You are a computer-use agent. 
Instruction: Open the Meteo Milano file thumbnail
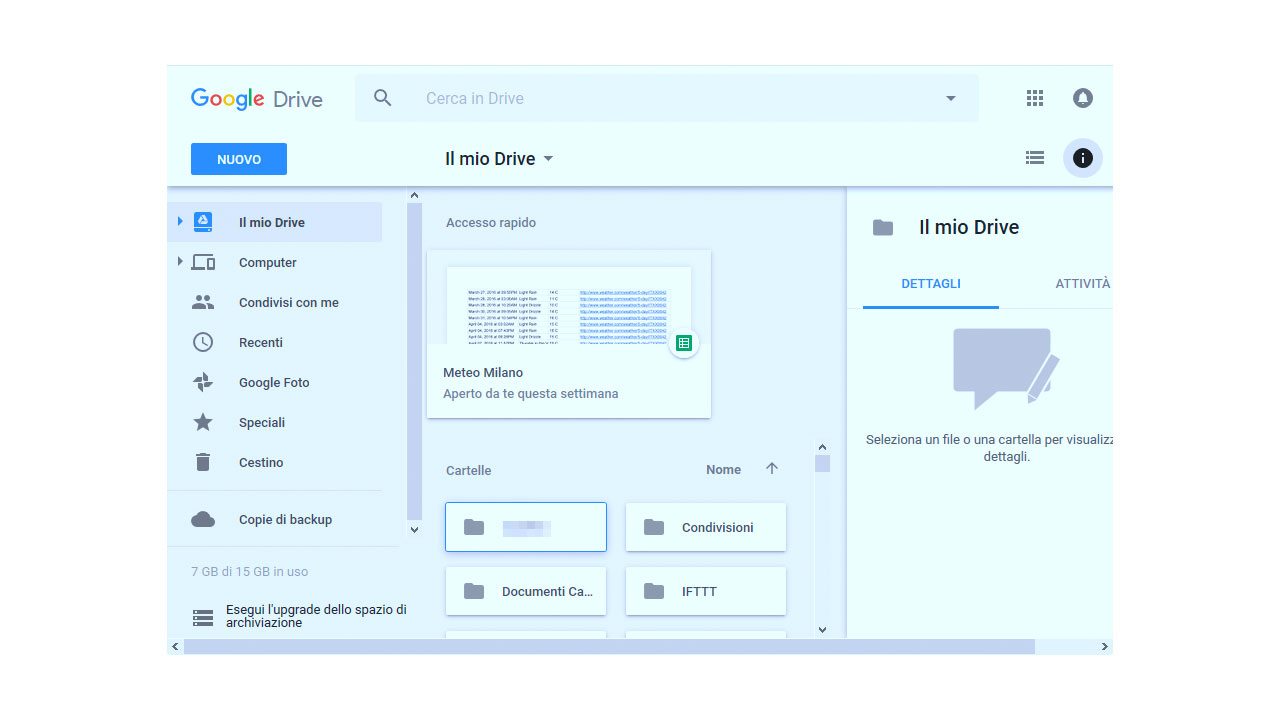coord(568,306)
